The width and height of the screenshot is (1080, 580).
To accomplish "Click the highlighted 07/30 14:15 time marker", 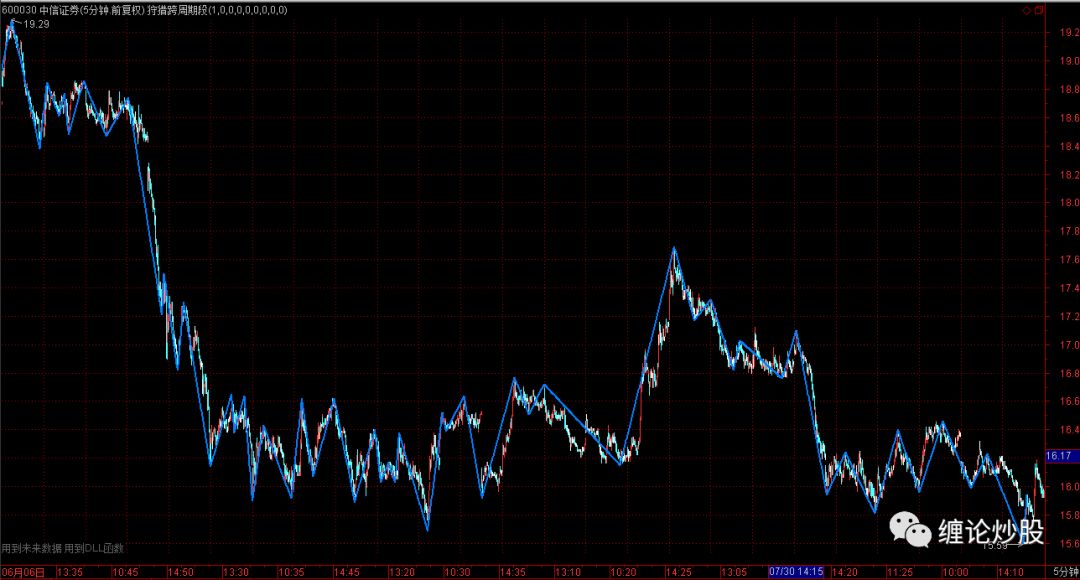I will (796, 573).
